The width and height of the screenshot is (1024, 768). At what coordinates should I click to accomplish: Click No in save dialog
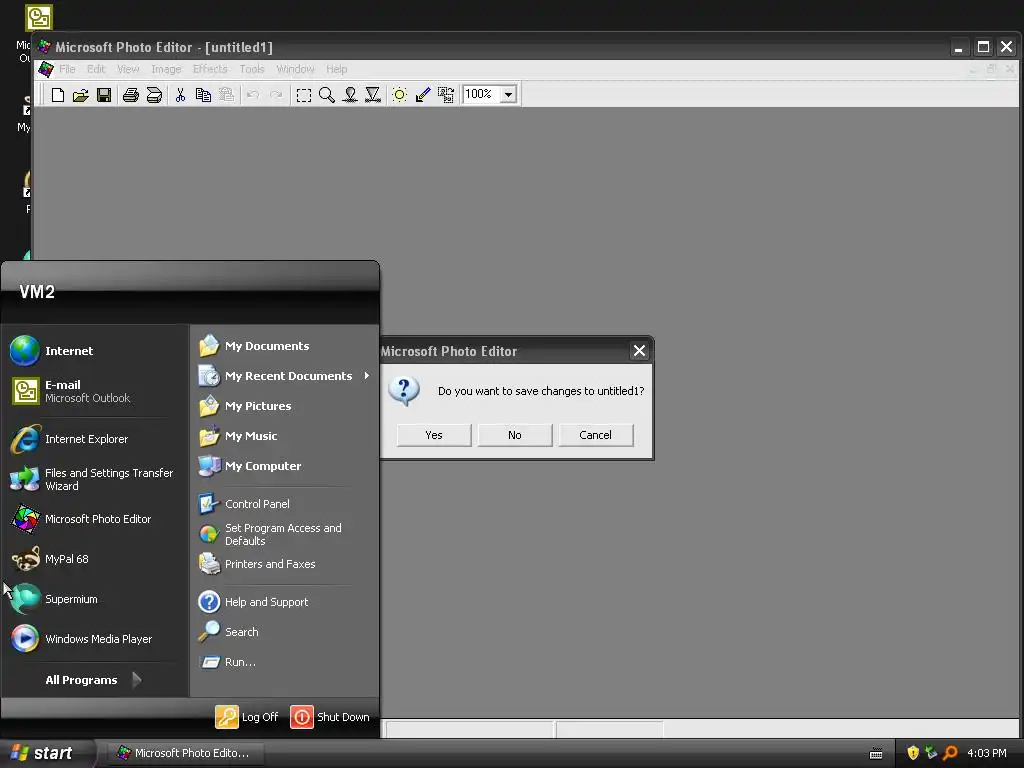tap(515, 435)
